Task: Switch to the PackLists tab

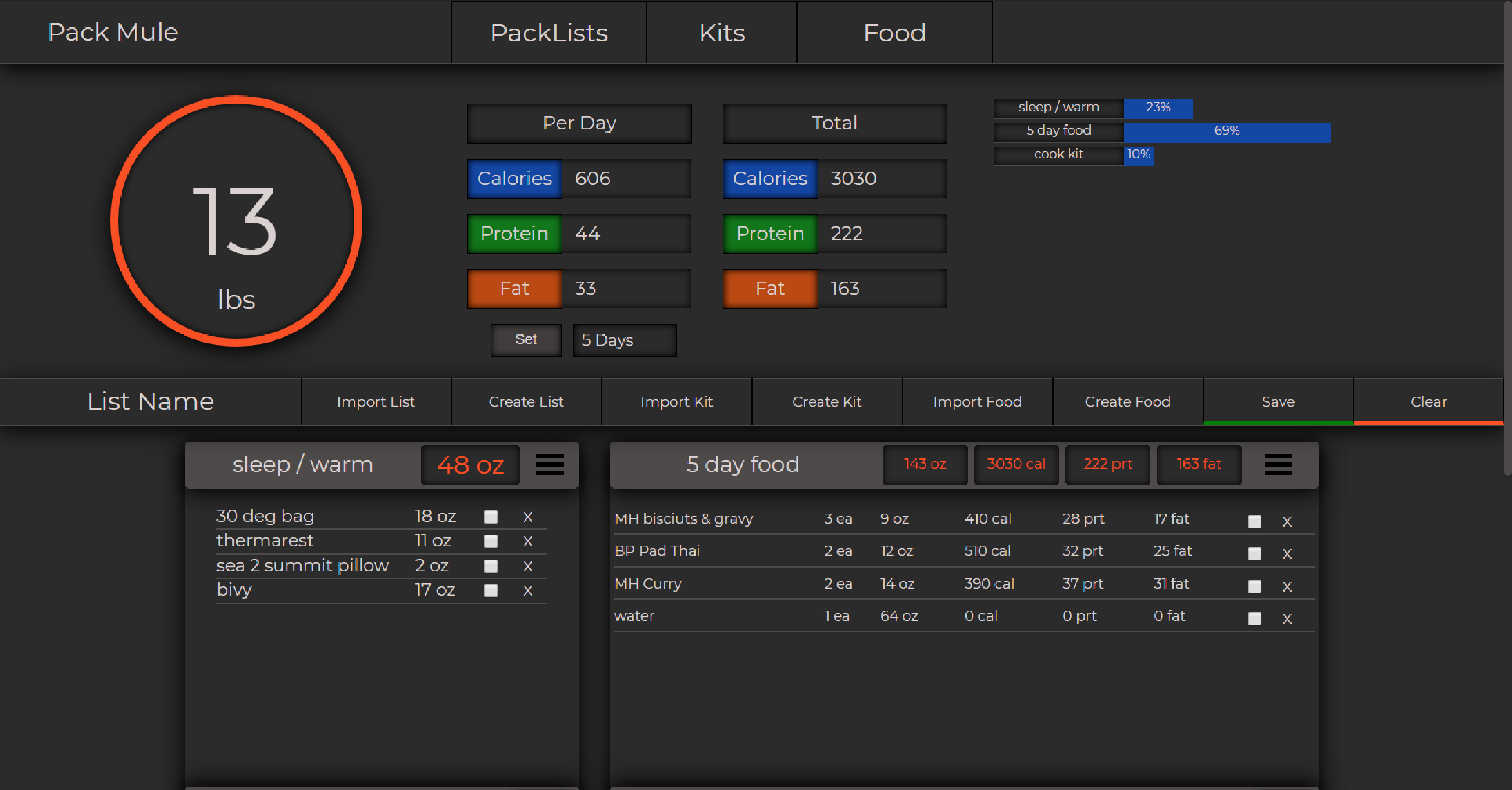Action: (x=548, y=33)
